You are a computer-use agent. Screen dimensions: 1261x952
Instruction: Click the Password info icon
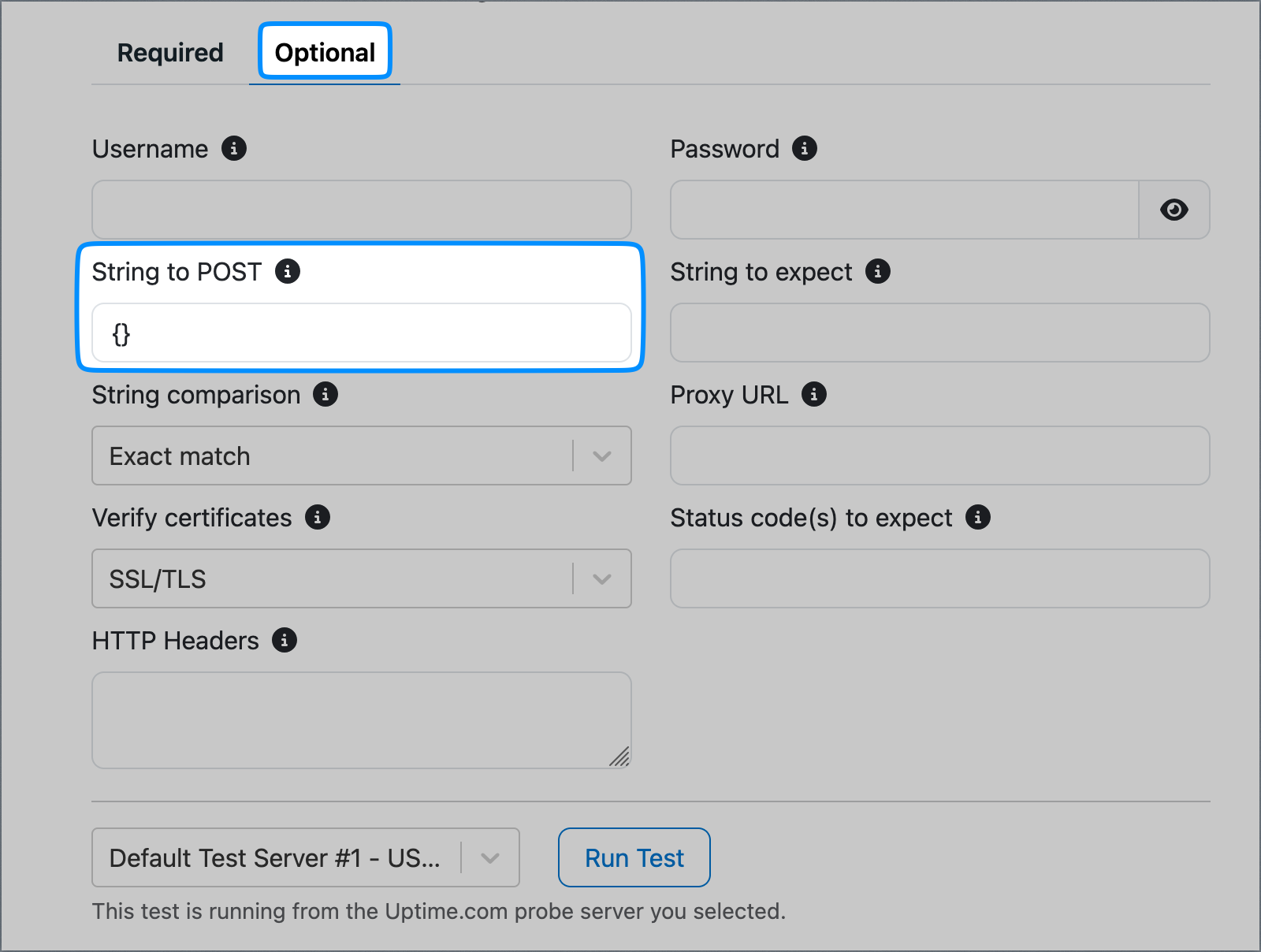[x=805, y=148]
